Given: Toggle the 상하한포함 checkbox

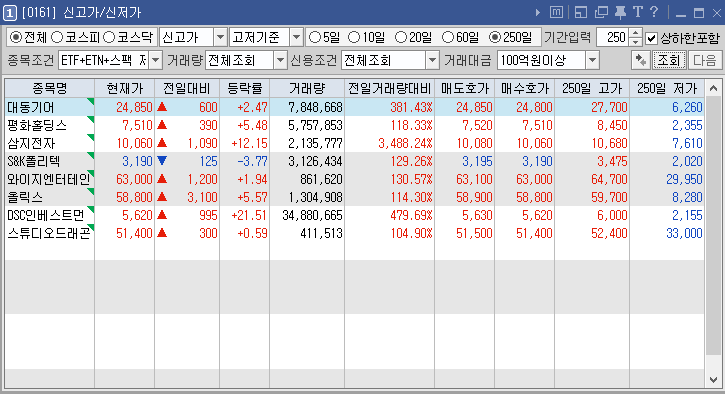Looking at the screenshot, I should pyautogui.click(x=651, y=38).
